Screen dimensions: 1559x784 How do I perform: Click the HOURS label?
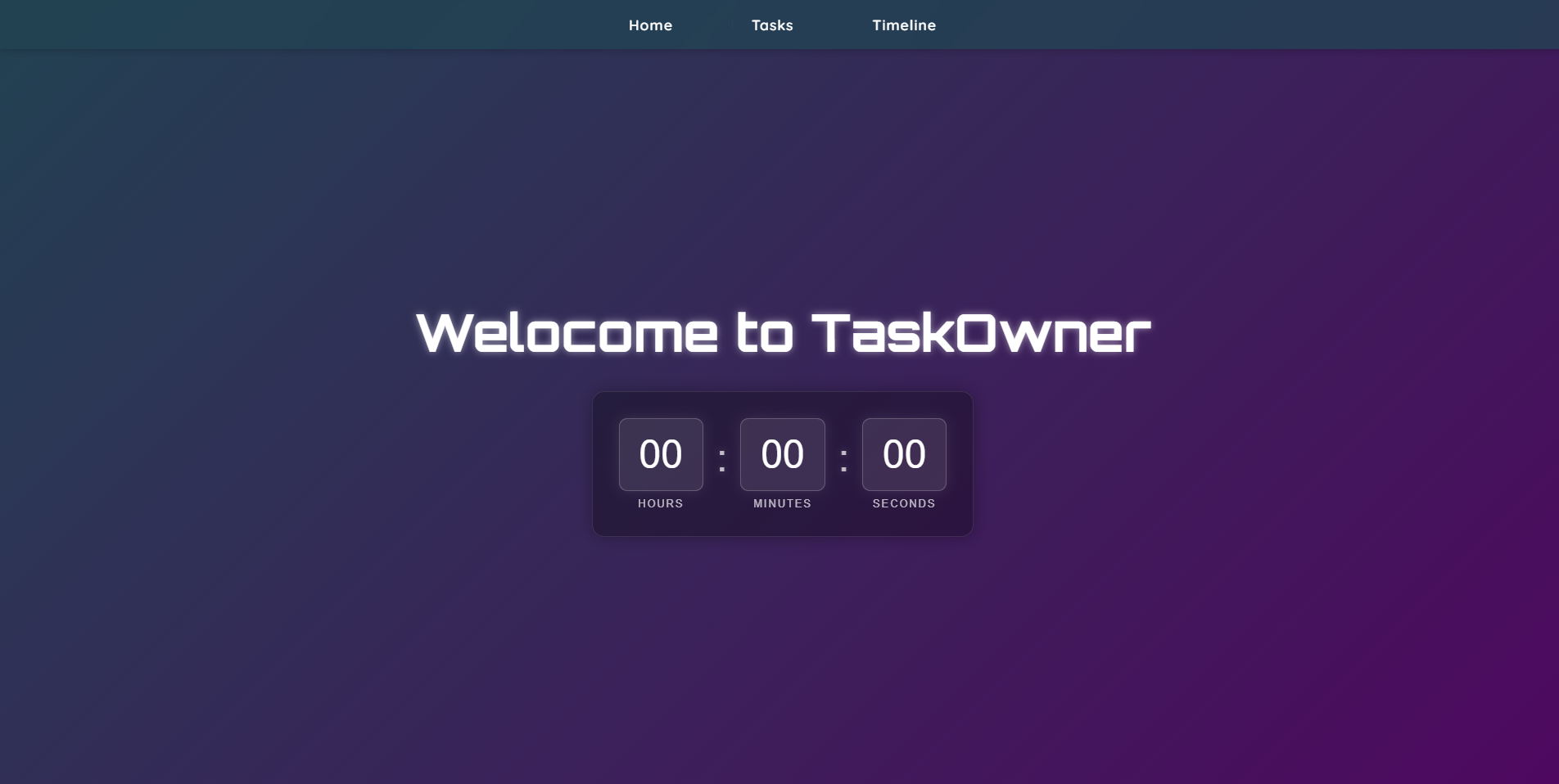click(x=661, y=503)
